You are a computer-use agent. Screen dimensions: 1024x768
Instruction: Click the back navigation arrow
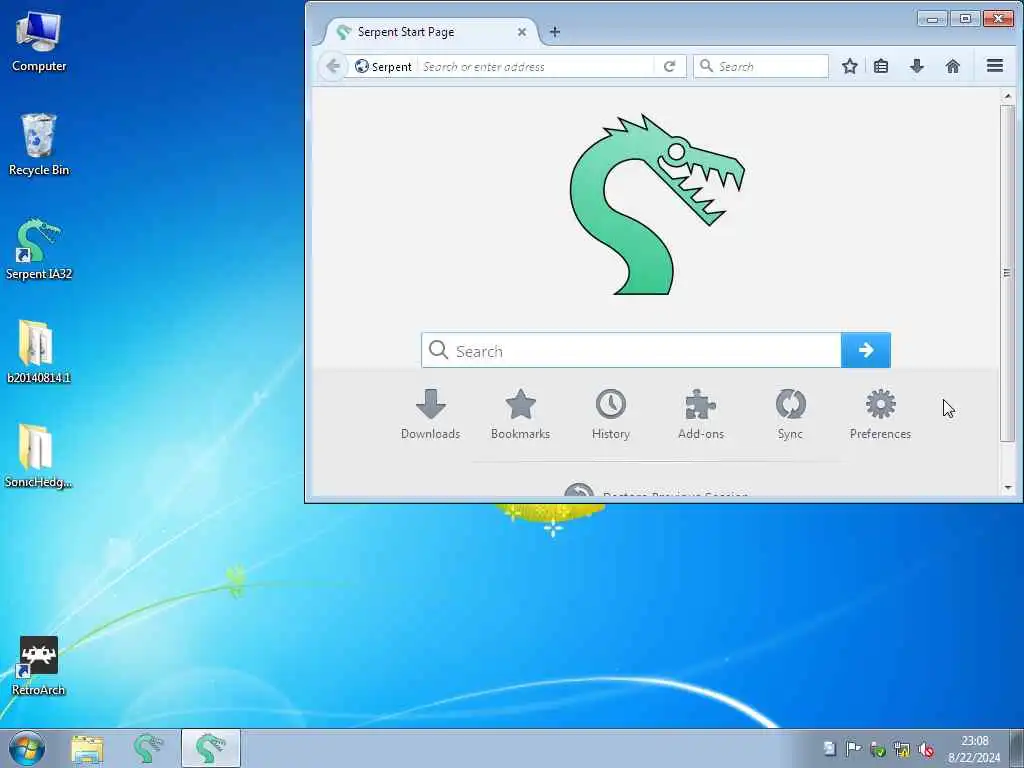pyautogui.click(x=333, y=66)
